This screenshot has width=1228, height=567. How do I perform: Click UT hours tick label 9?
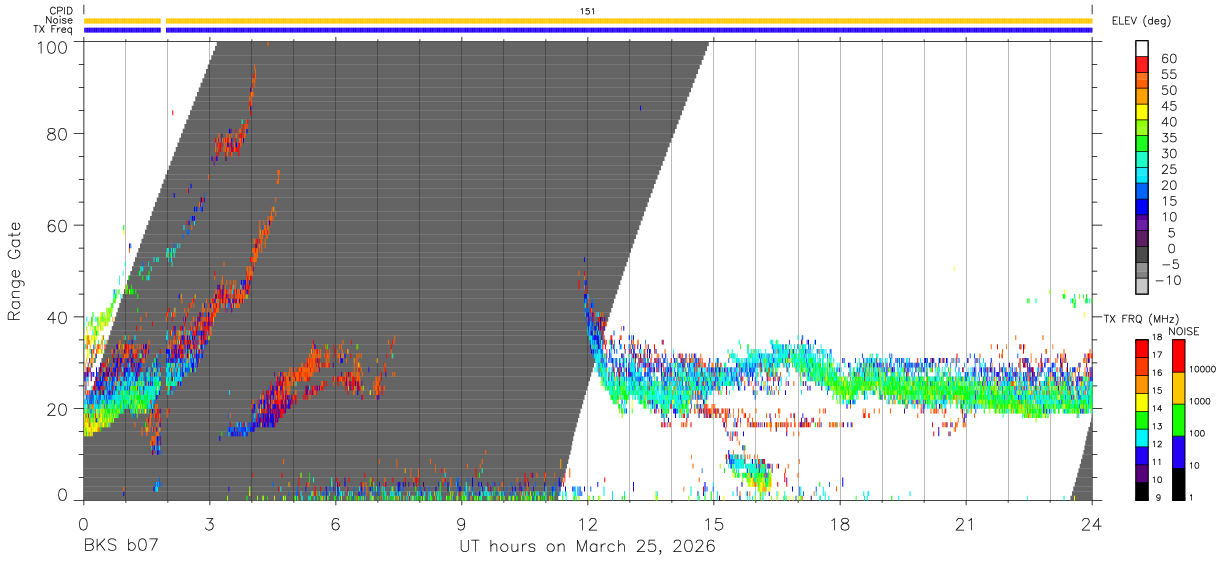462,523
